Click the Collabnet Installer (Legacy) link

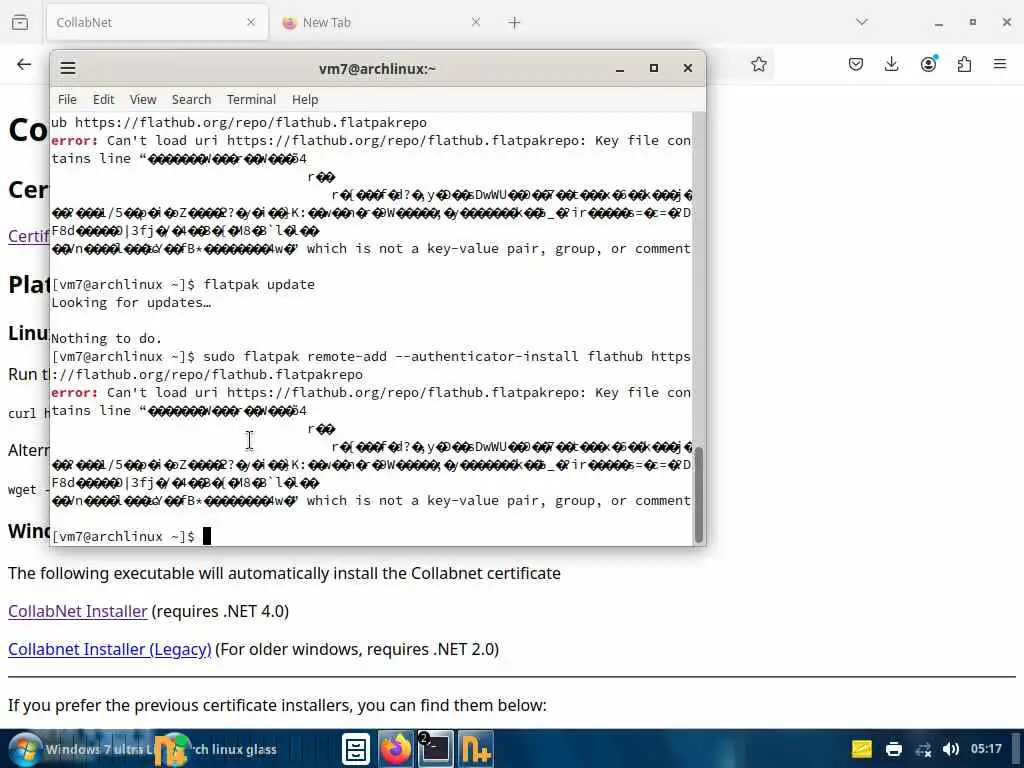110,649
